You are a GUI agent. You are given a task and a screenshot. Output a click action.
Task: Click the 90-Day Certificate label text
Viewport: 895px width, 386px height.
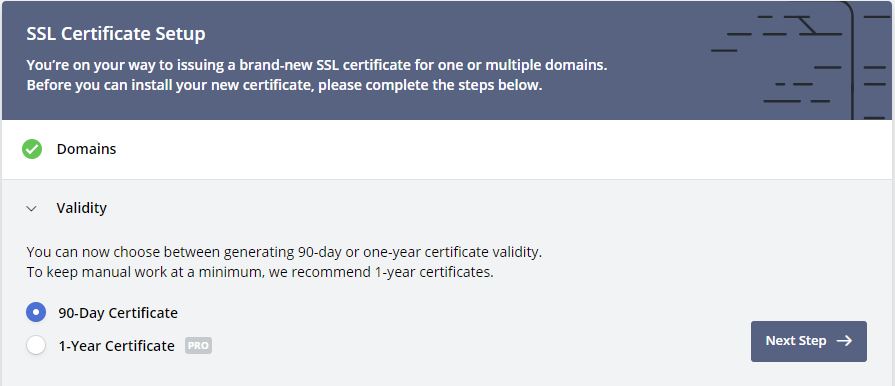118,313
